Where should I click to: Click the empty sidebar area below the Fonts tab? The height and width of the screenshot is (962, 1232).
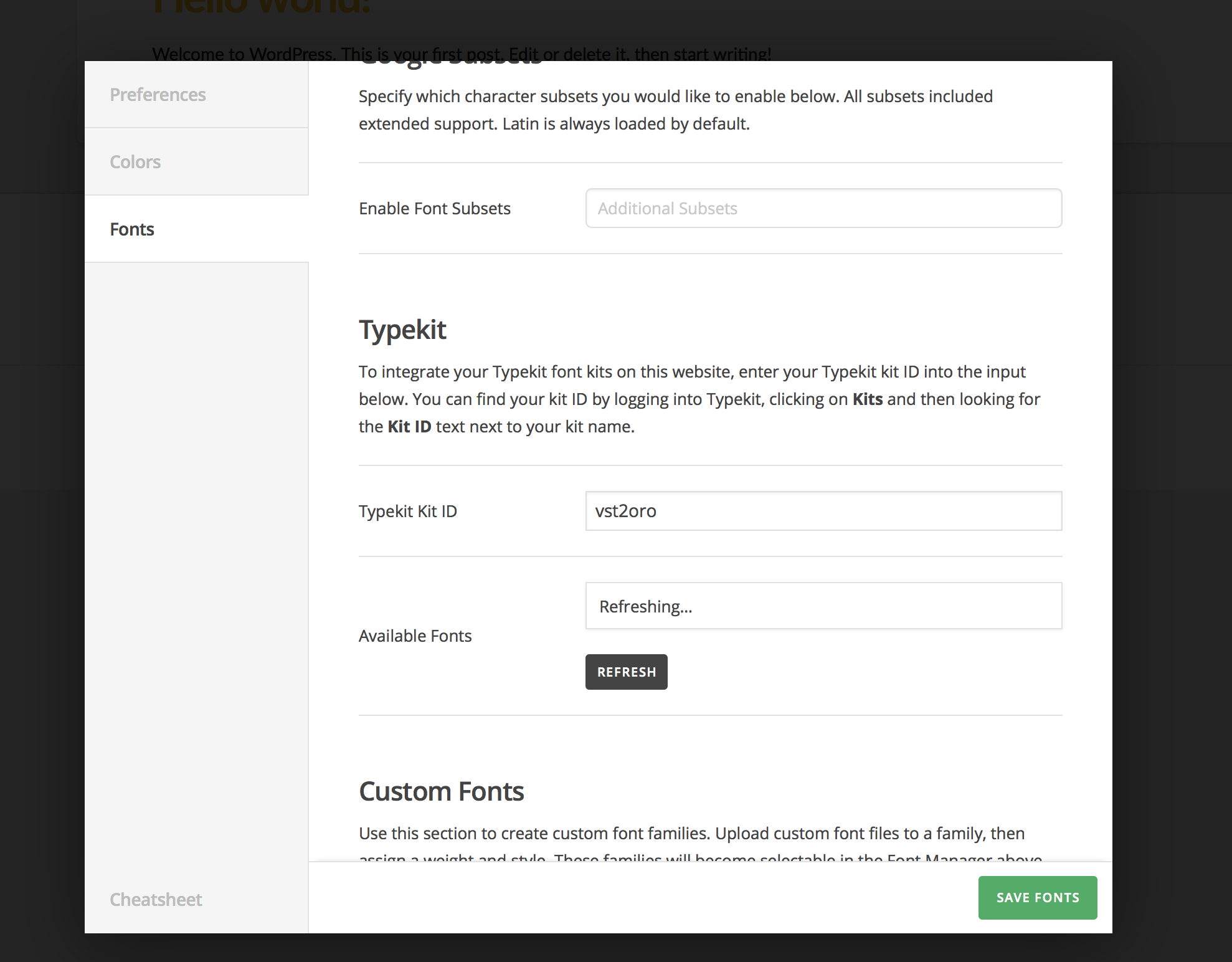click(196, 561)
